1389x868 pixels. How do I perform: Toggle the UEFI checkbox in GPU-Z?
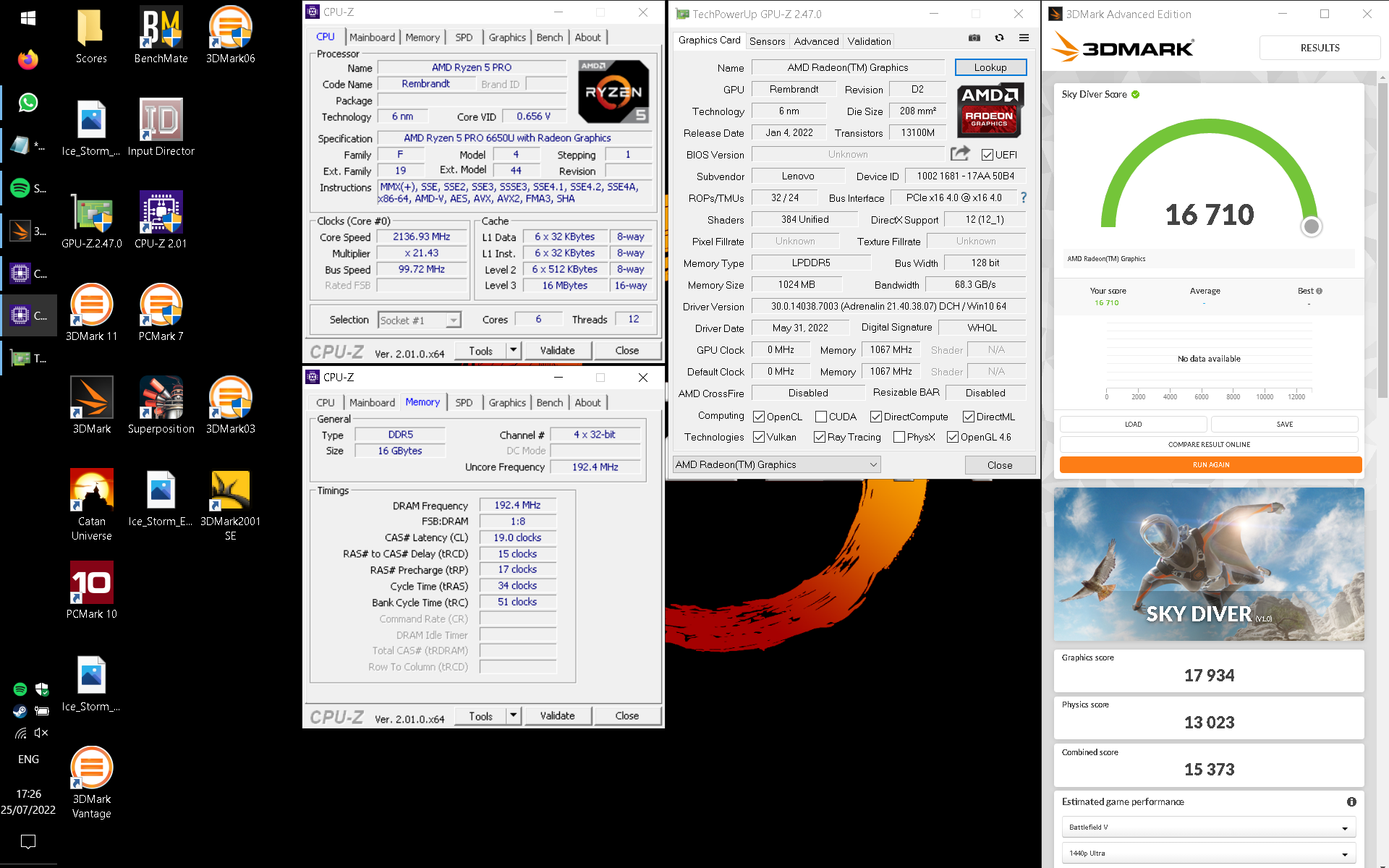pos(987,155)
